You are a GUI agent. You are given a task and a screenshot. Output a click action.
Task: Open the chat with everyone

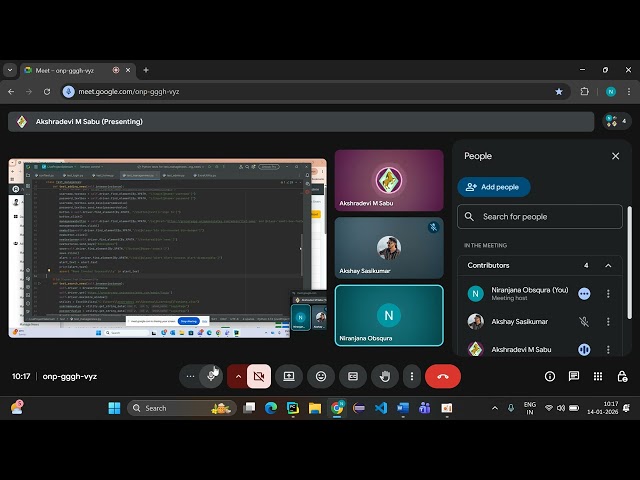click(x=574, y=376)
